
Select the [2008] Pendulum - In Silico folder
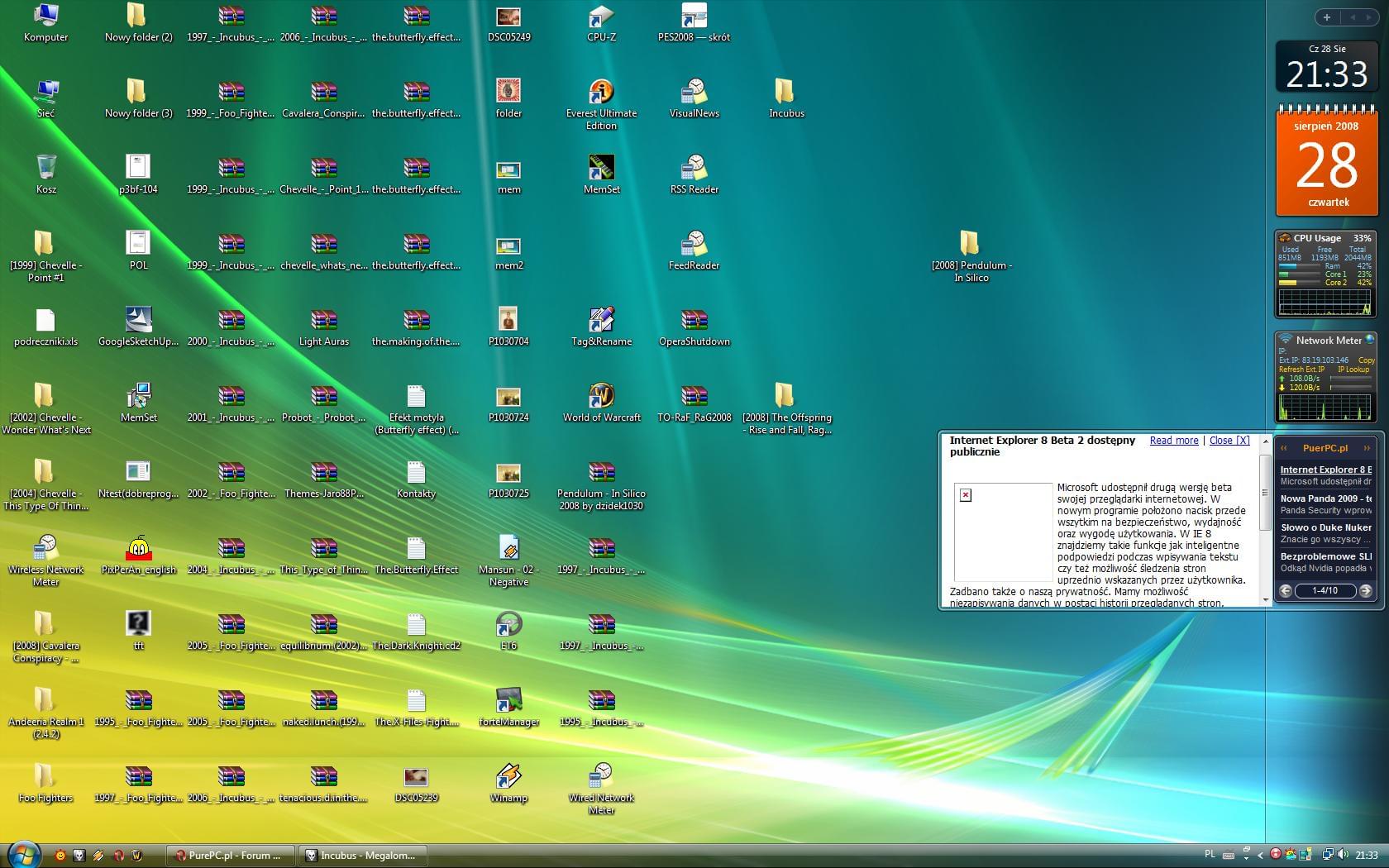[971, 257]
